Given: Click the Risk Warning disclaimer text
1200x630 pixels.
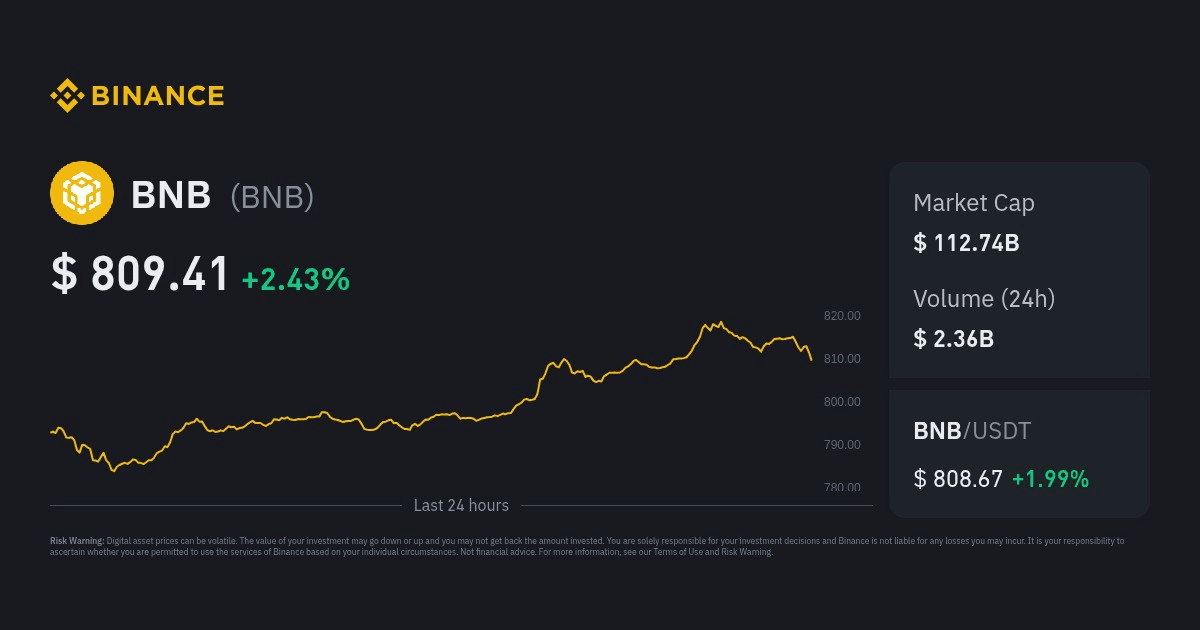Looking at the screenshot, I should 587,546.
